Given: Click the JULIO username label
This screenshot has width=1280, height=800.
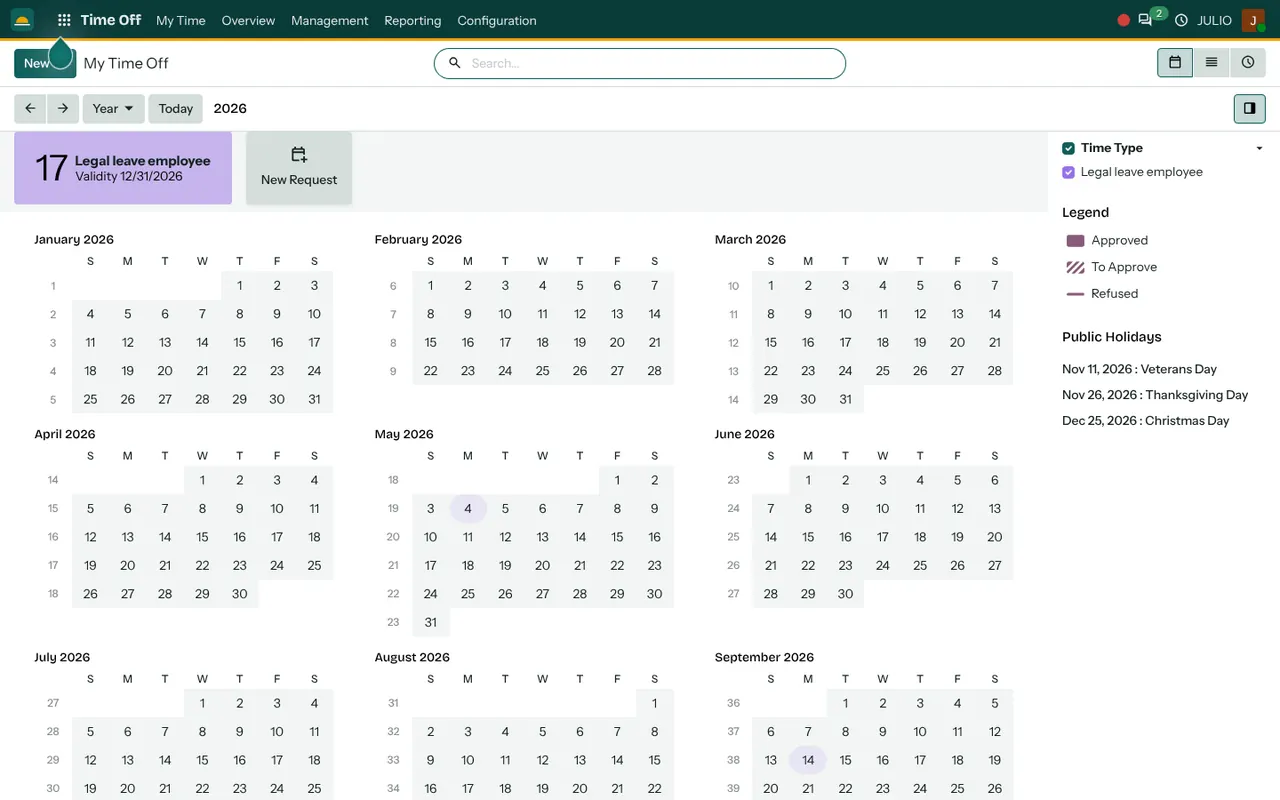Looking at the screenshot, I should pos(1214,20).
